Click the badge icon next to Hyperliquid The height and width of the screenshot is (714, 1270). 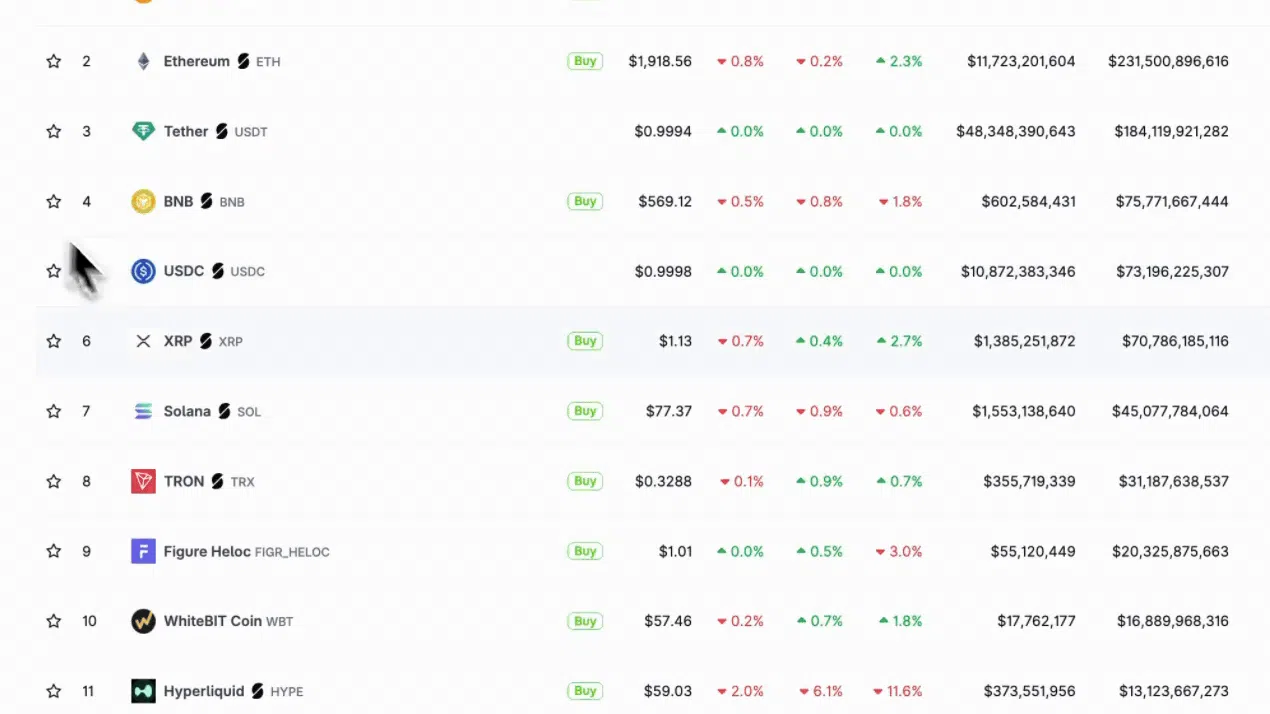tap(257, 691)
